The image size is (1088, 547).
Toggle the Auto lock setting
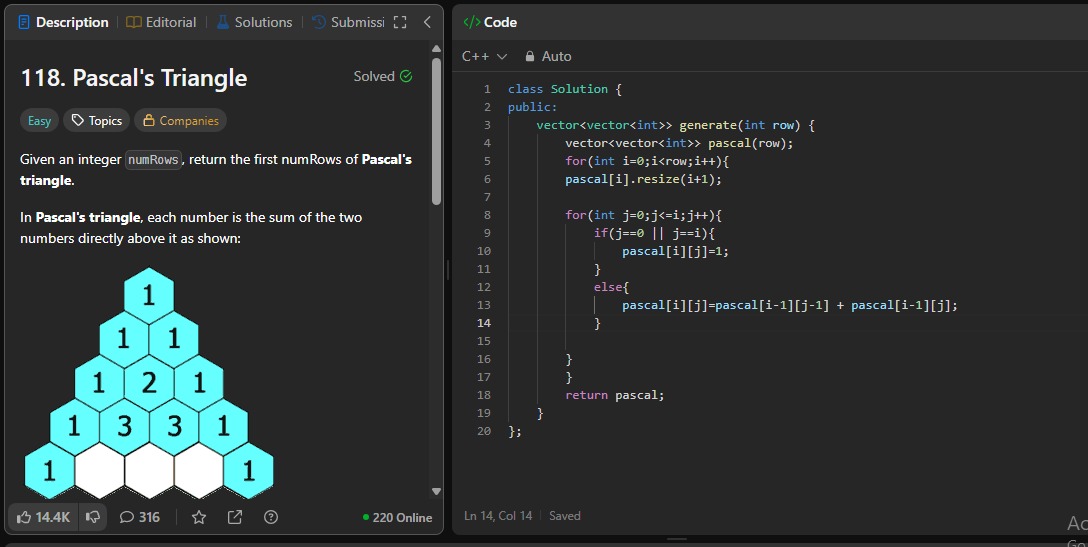tap(548, 56)
